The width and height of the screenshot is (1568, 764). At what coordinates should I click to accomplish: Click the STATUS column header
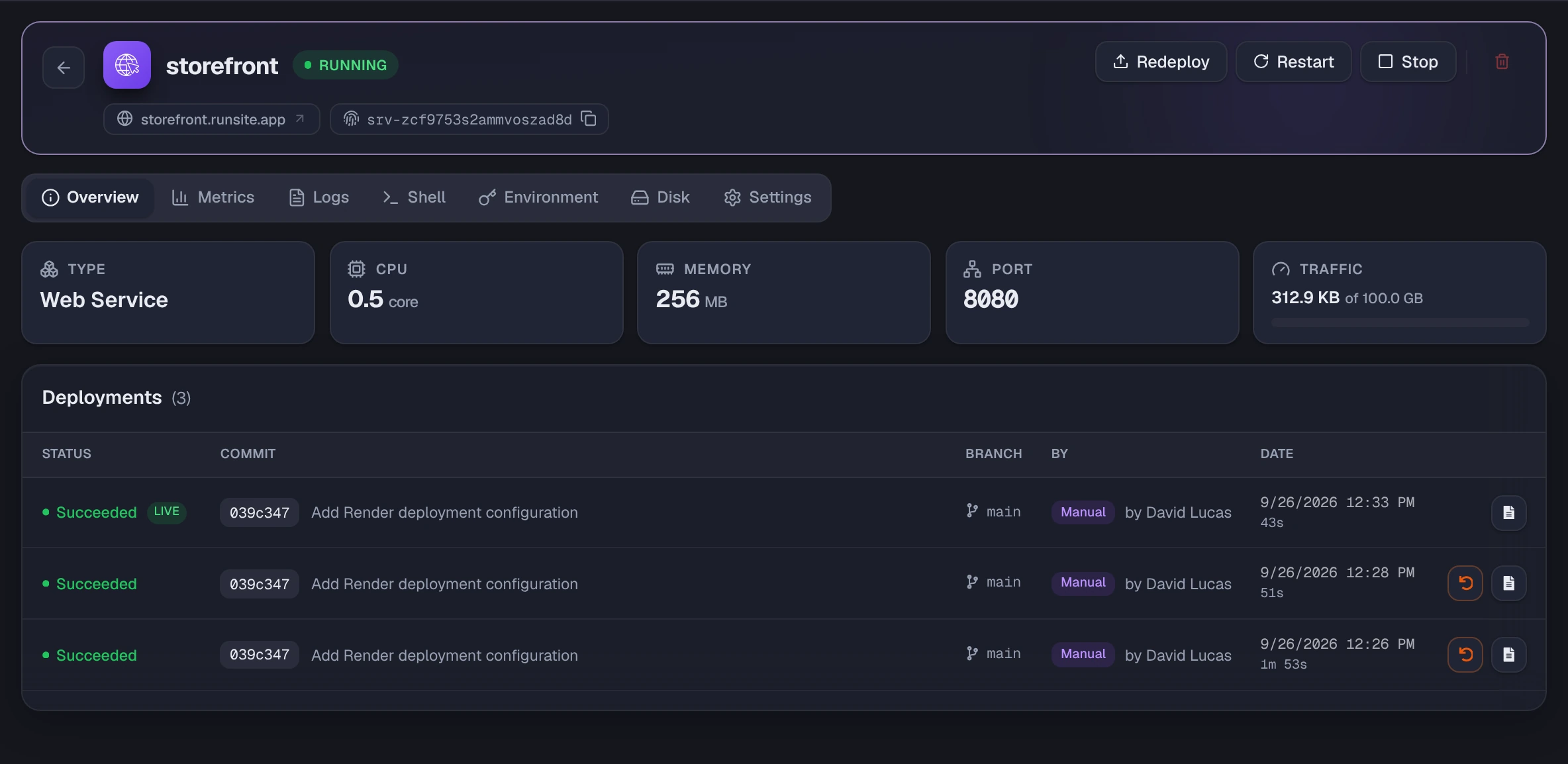point(67,454)
